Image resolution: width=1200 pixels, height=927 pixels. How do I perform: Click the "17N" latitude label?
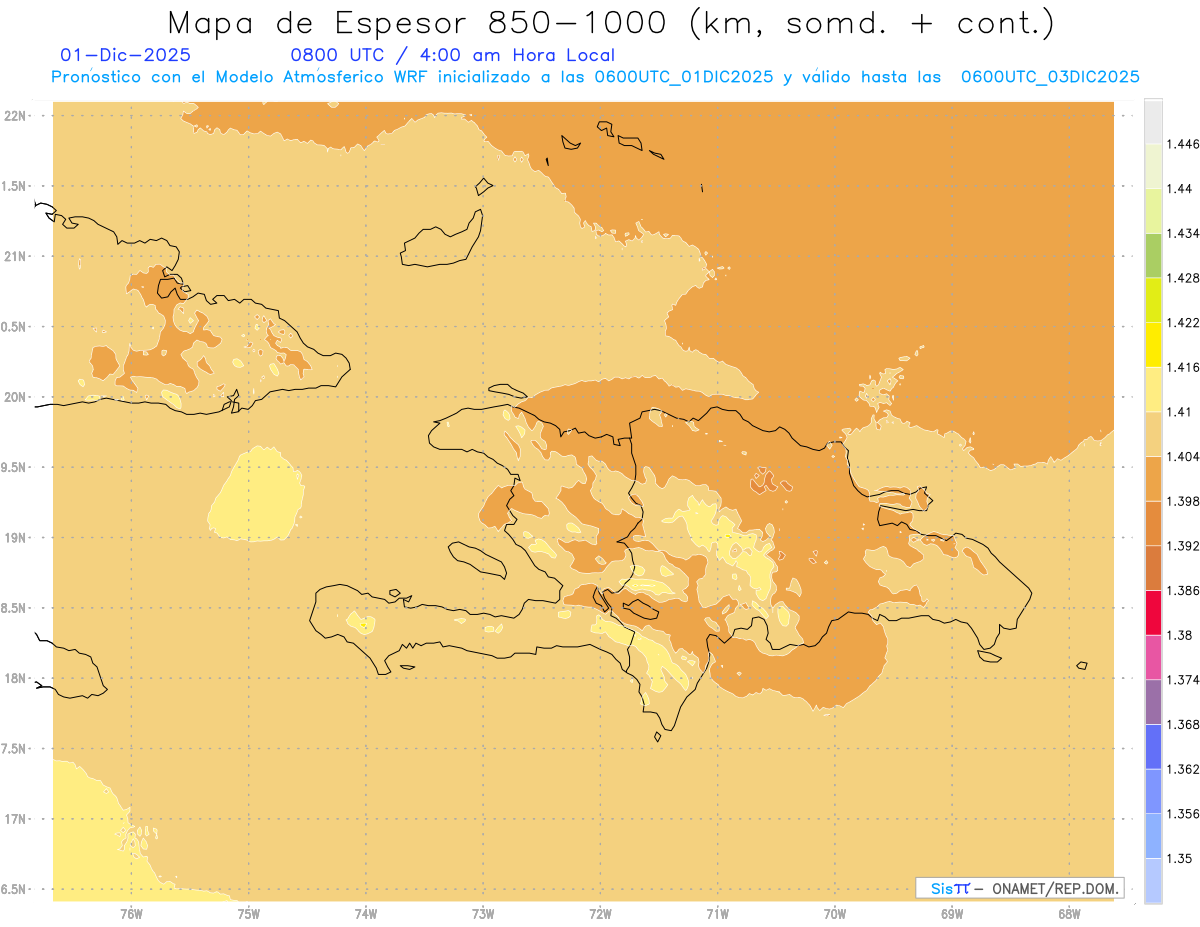(16, 819)
